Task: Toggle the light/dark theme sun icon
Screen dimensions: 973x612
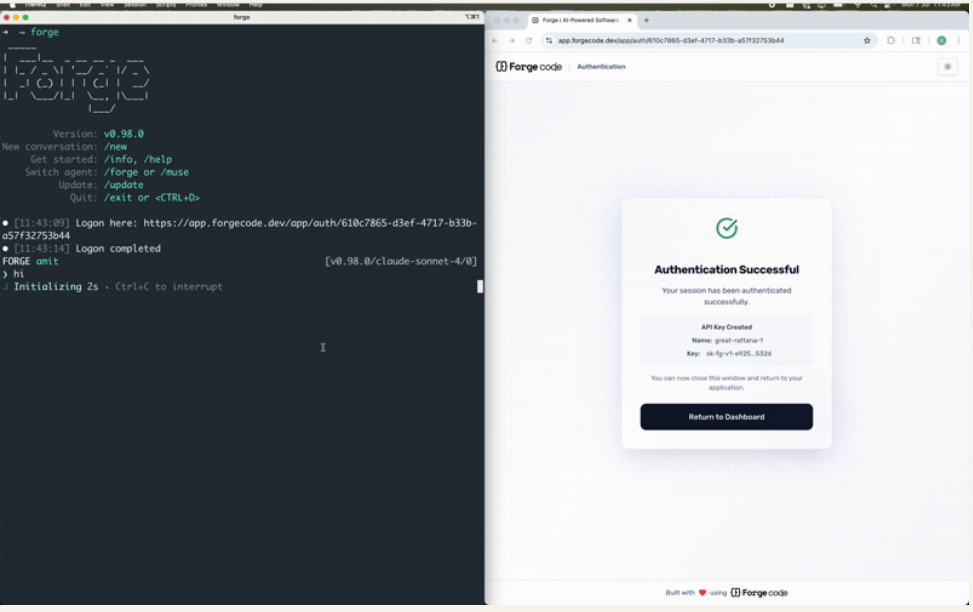Action: 948,66
